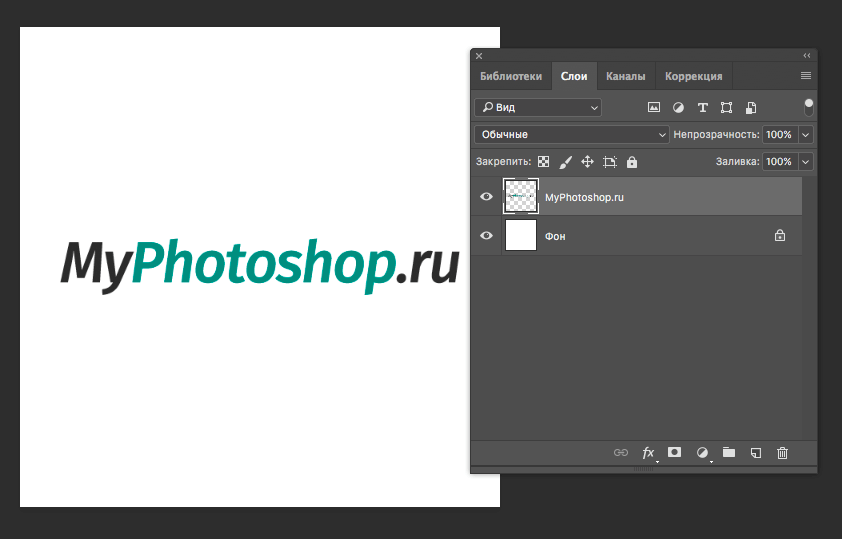Screen dimensions: 842x539
Task: Open layer style fx menu
Action: pos(649,453)
